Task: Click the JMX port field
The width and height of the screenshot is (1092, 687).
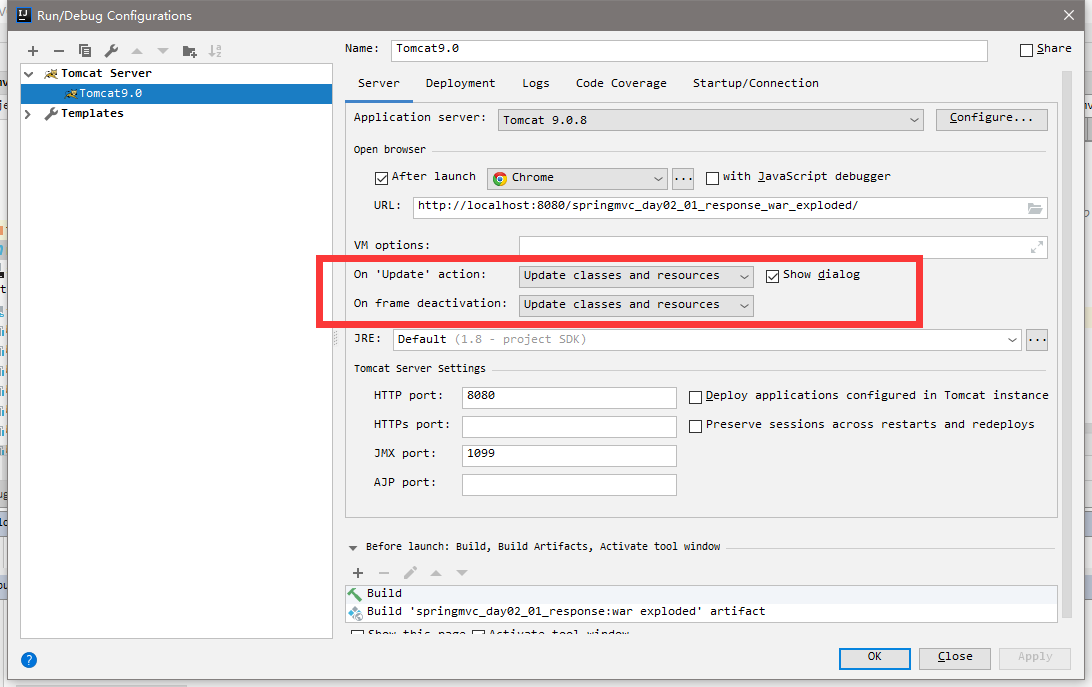Action: point(569,456)
